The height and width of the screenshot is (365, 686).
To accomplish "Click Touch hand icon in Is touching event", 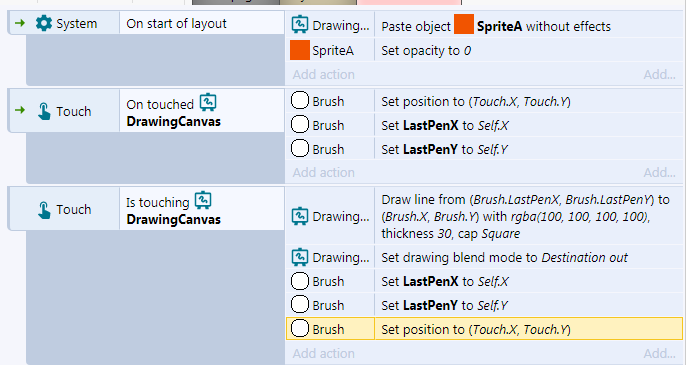I will [44, 209].
